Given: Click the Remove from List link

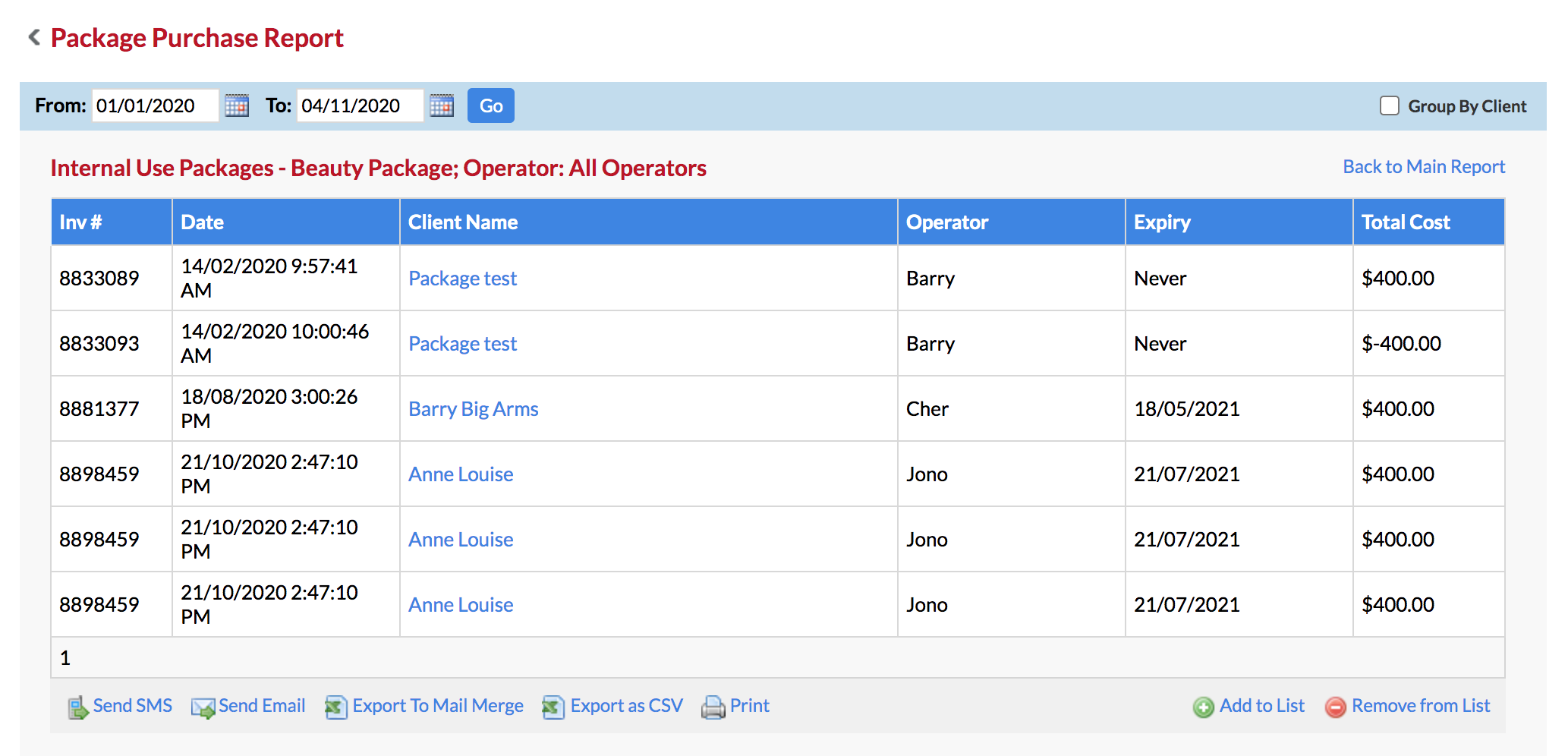Looking at the screenshot, I should pyautogui.click(x=1421, y=706).
